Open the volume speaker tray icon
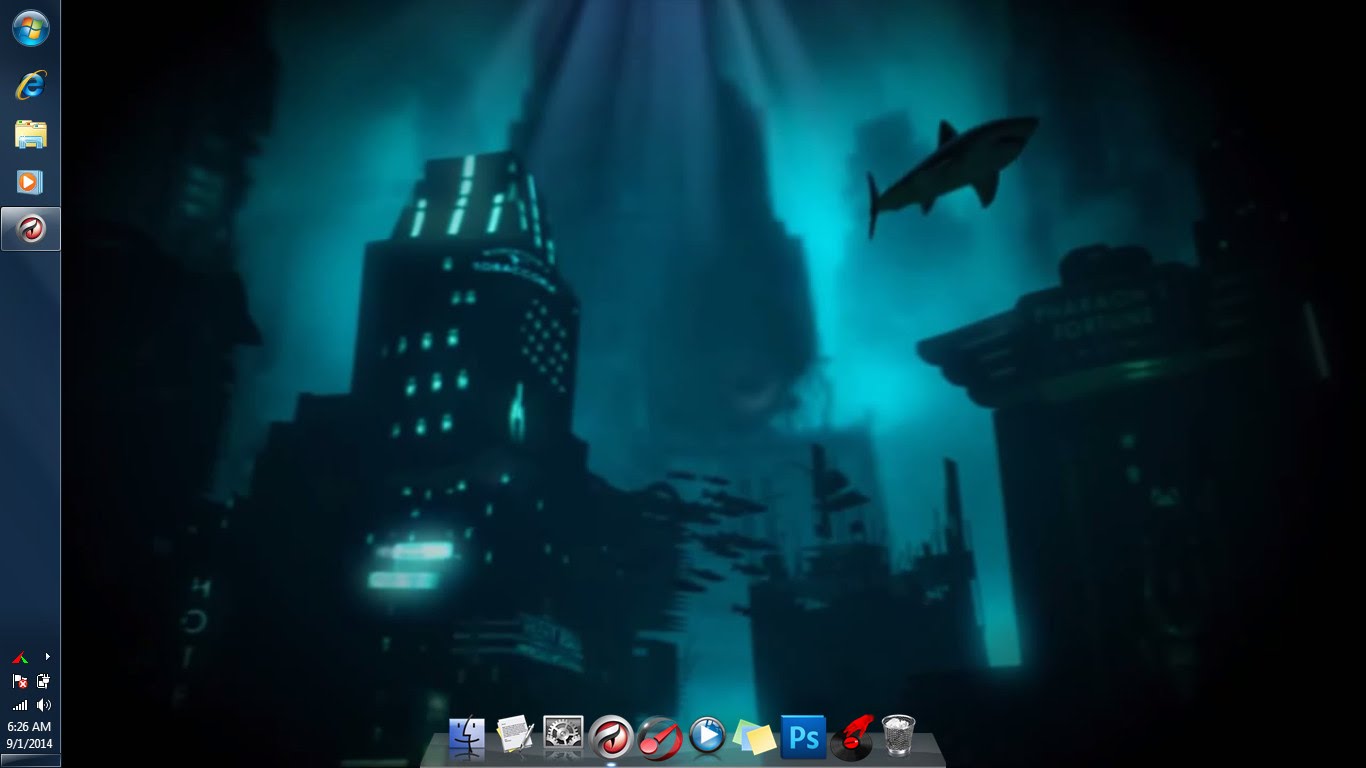 click(x=43, y=705)
